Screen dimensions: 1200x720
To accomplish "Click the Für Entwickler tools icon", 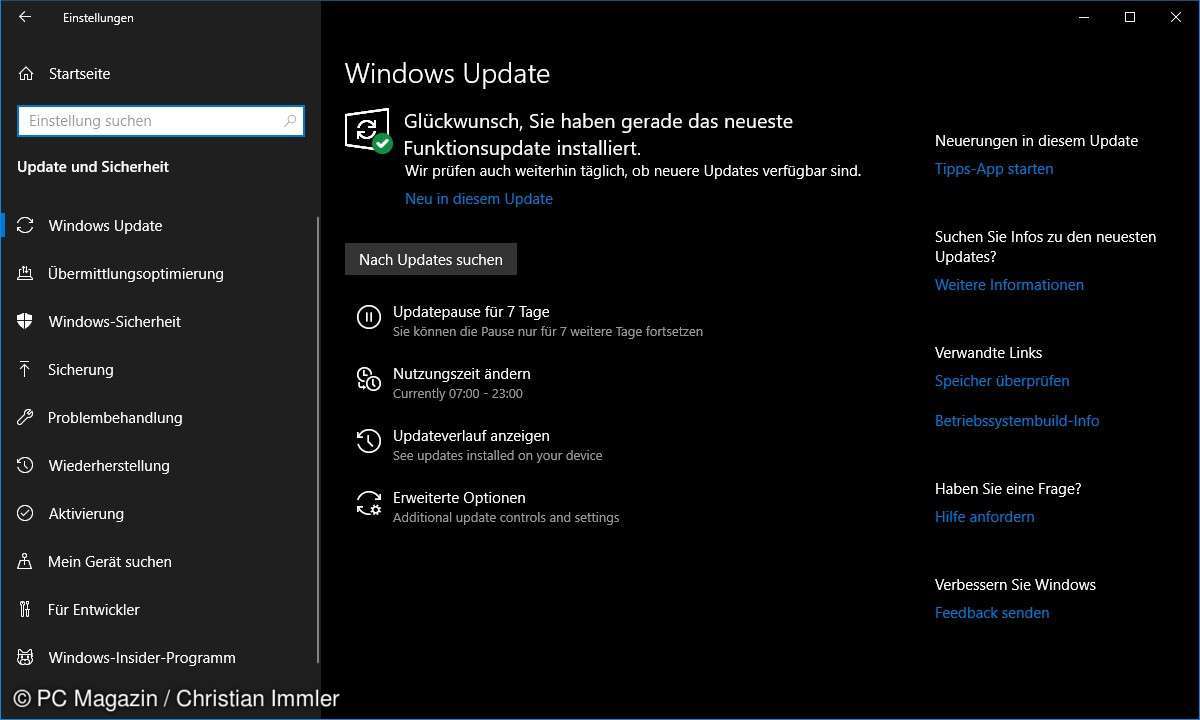I will coord(26,610).
